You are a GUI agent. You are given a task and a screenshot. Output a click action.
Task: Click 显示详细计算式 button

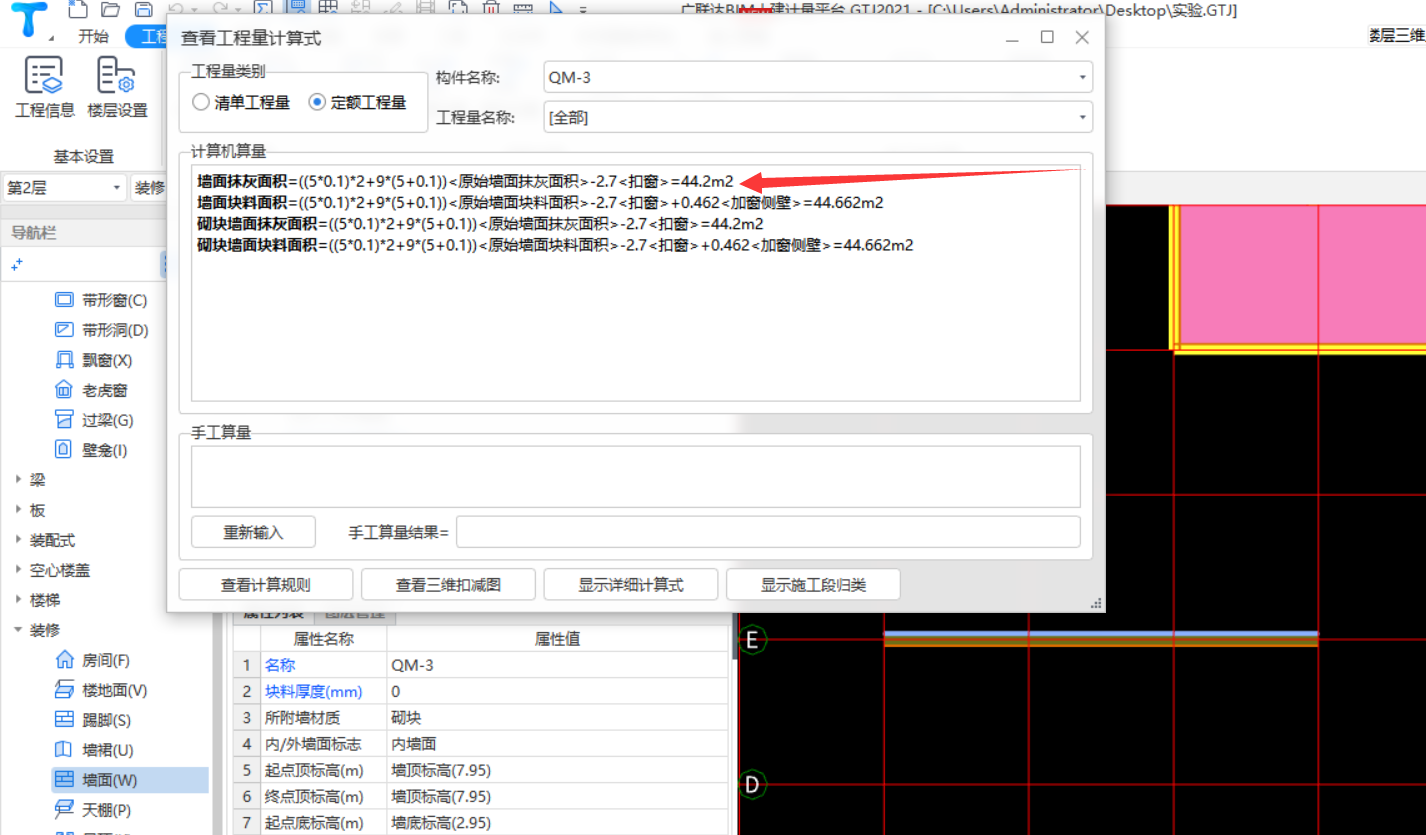click(x=631, y=585)
